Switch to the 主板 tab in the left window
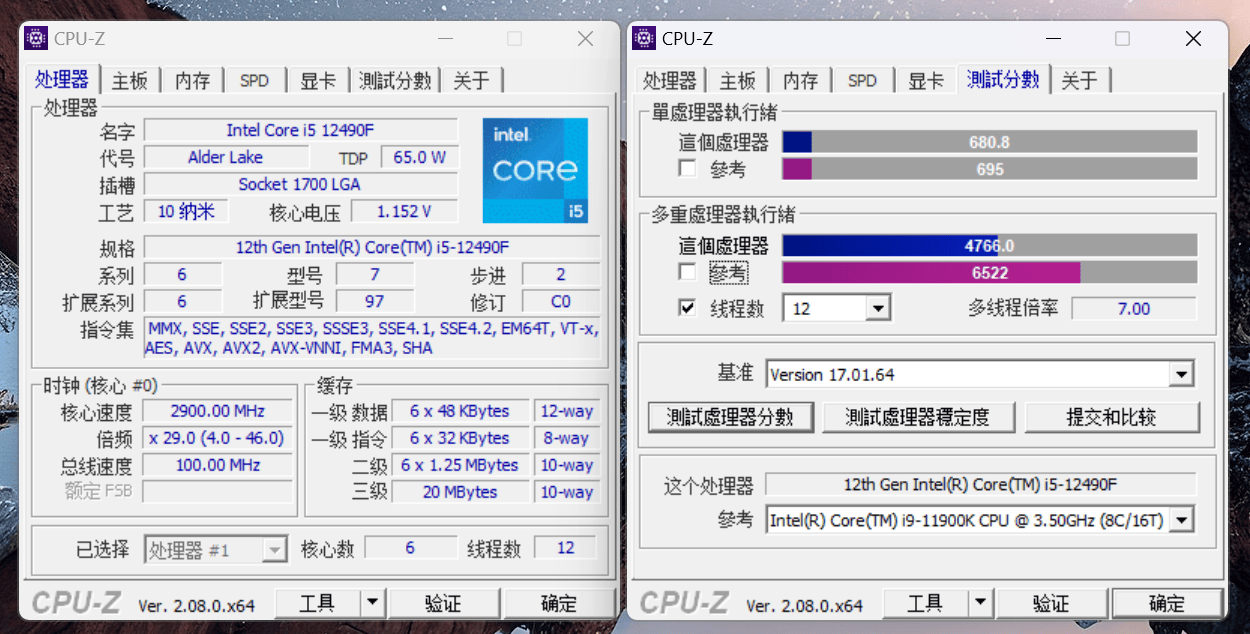 pyautogui.click(x=129, y=79)
